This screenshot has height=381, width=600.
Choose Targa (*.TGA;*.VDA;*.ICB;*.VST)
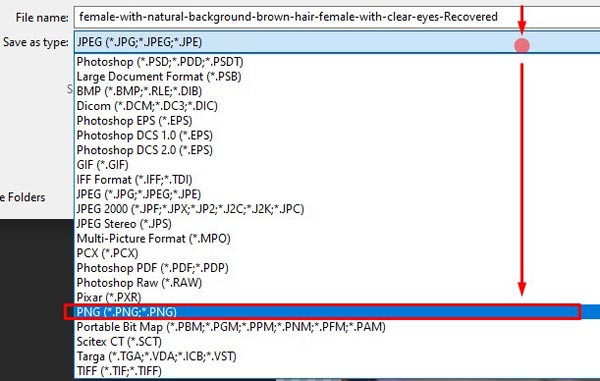click(x=337, y=356)
